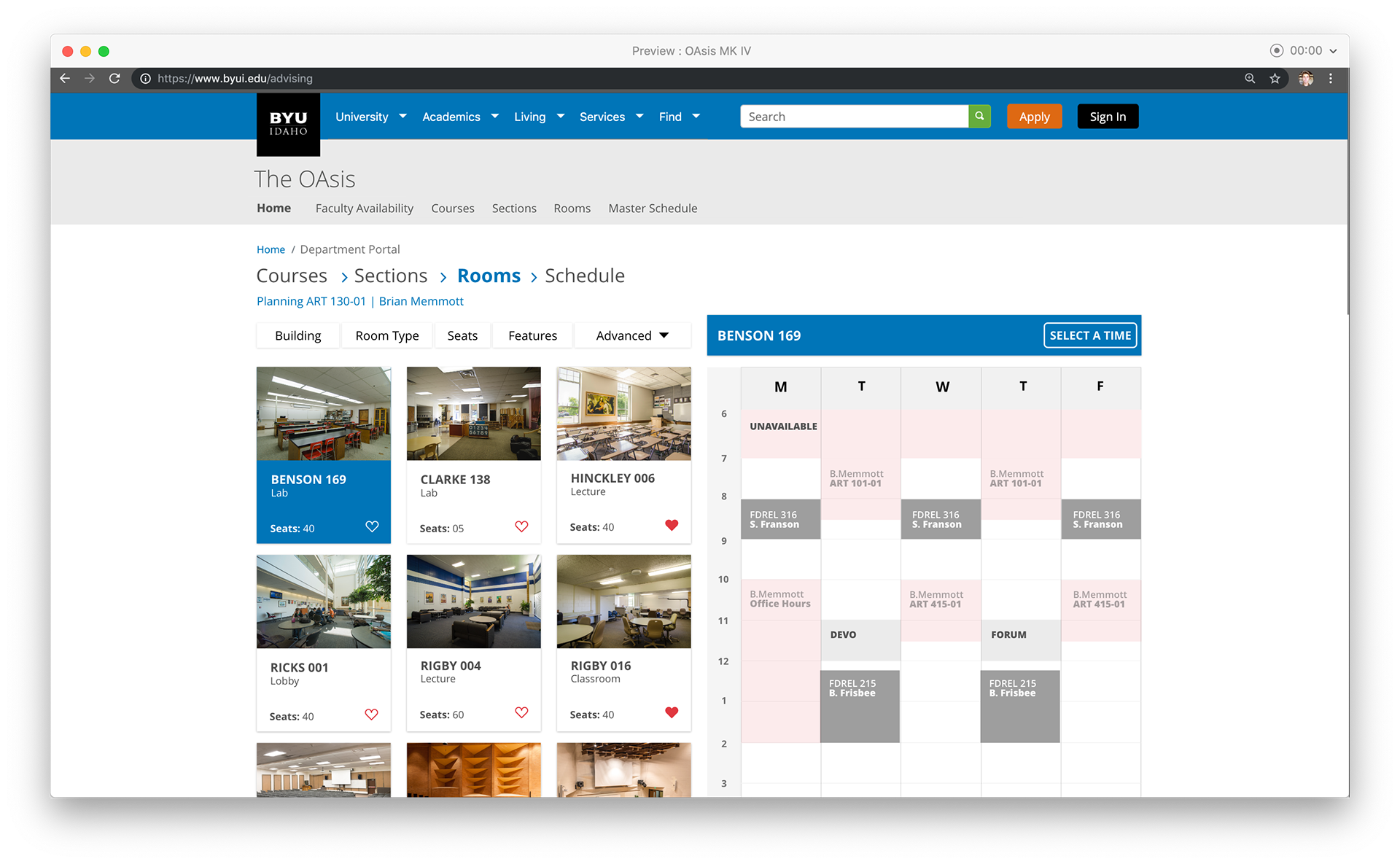Image resolution: width=1400 pixels, height=864 pixels.
Task: Open the Services dropdown menu
Action: 611,117
